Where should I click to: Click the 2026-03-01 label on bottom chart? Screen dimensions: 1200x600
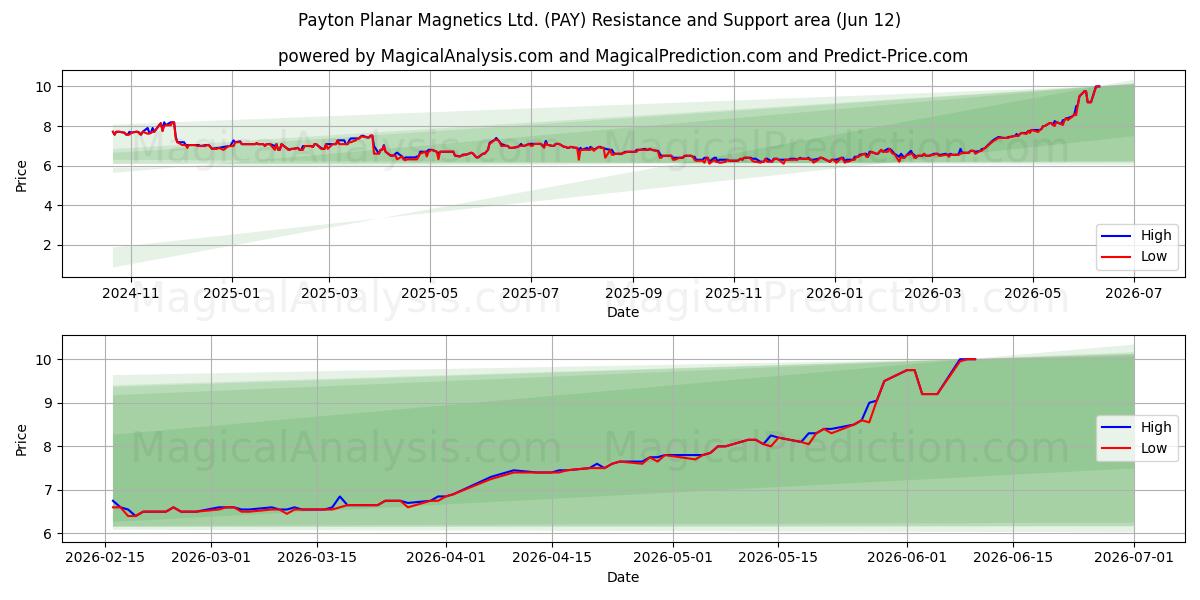click(x=211, y=559)
